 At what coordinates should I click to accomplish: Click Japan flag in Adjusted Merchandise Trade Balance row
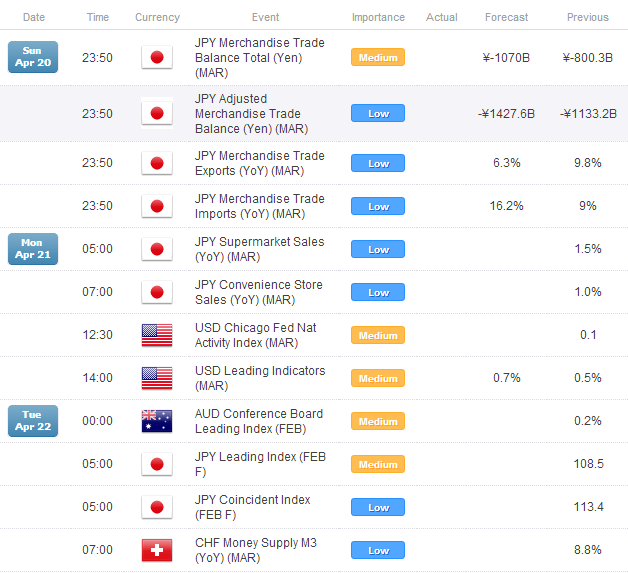tap(157, 113)
